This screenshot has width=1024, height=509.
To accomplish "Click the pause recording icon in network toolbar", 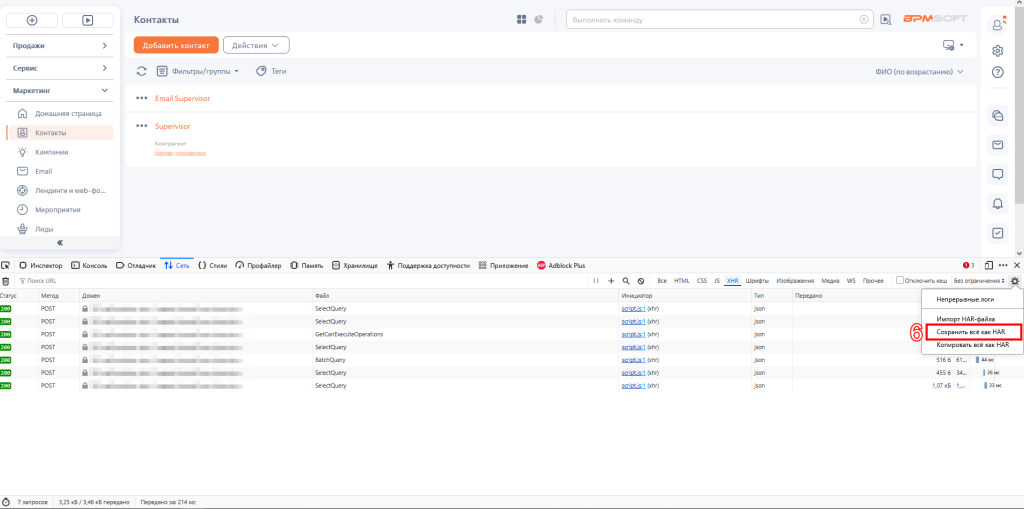I will pyautogui.click(x=596, y=281).
